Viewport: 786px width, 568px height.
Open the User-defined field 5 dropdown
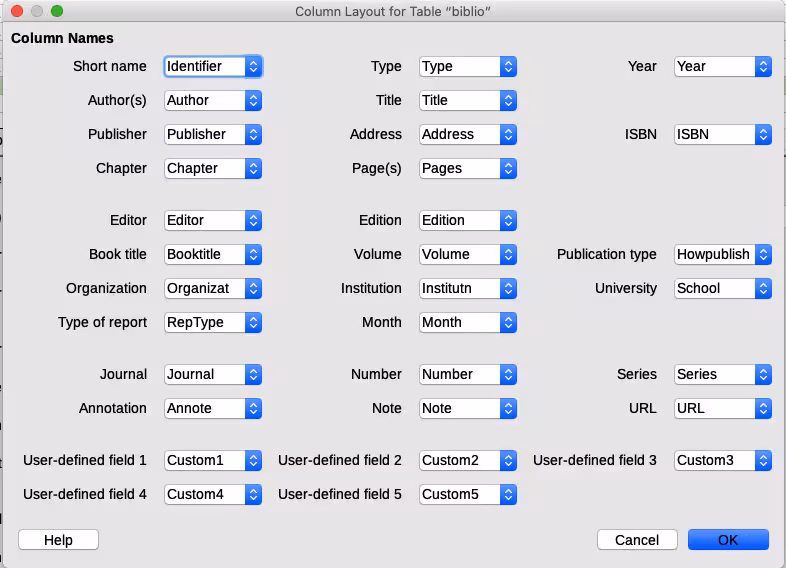pos(468,495)
